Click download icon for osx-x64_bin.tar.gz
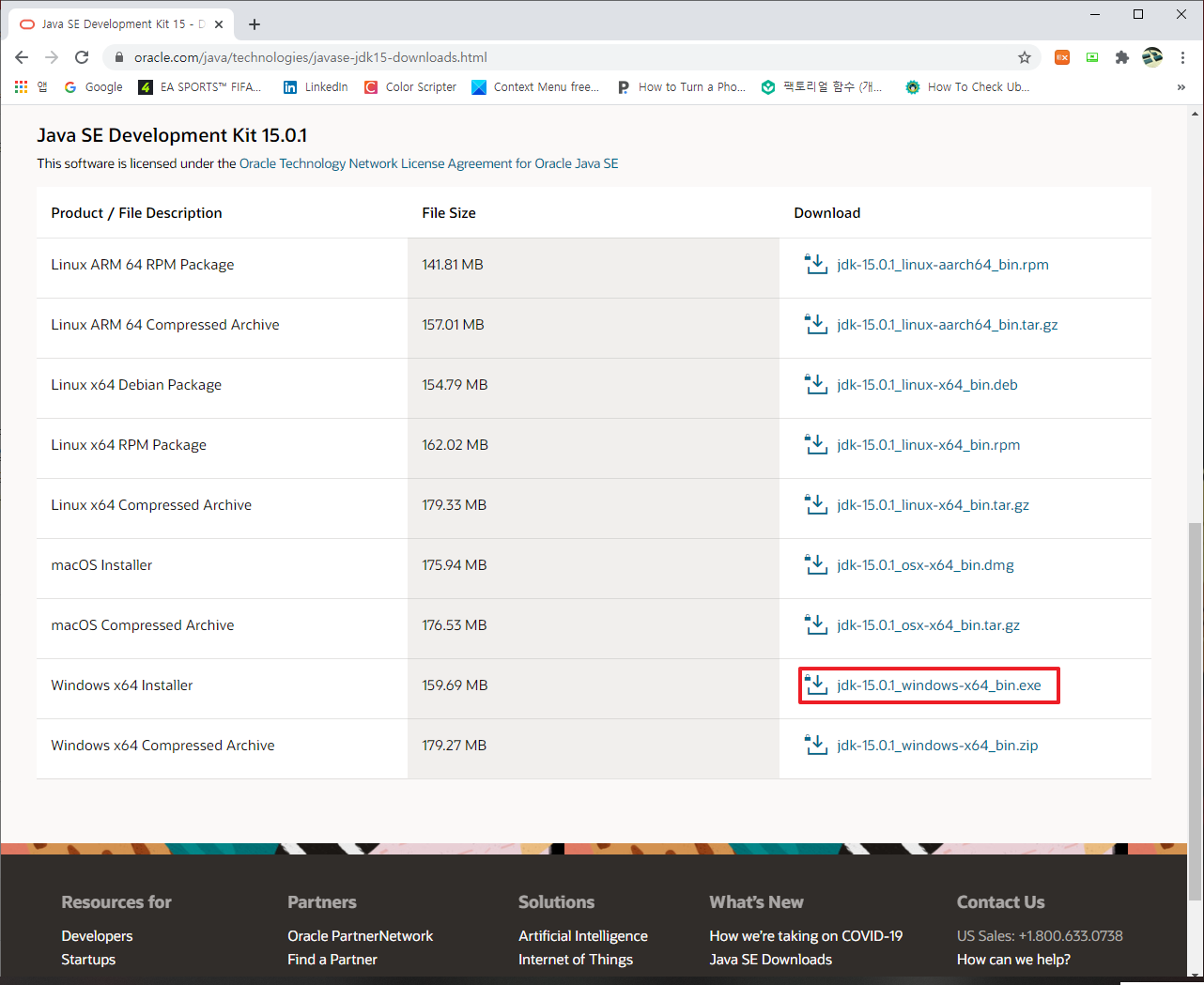Screen dimensions: 1204x985 816,624
